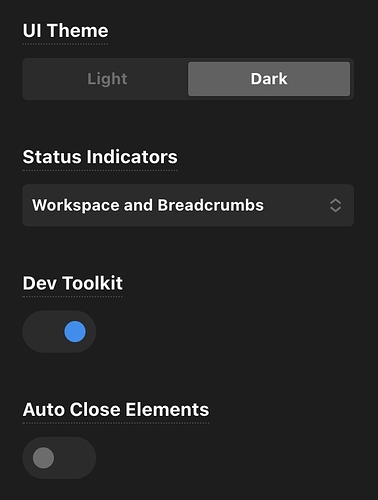Screen dimensions: 378x500
Task: Choose the dimmed Light button in UI Theme
Action: coord(107,79)
